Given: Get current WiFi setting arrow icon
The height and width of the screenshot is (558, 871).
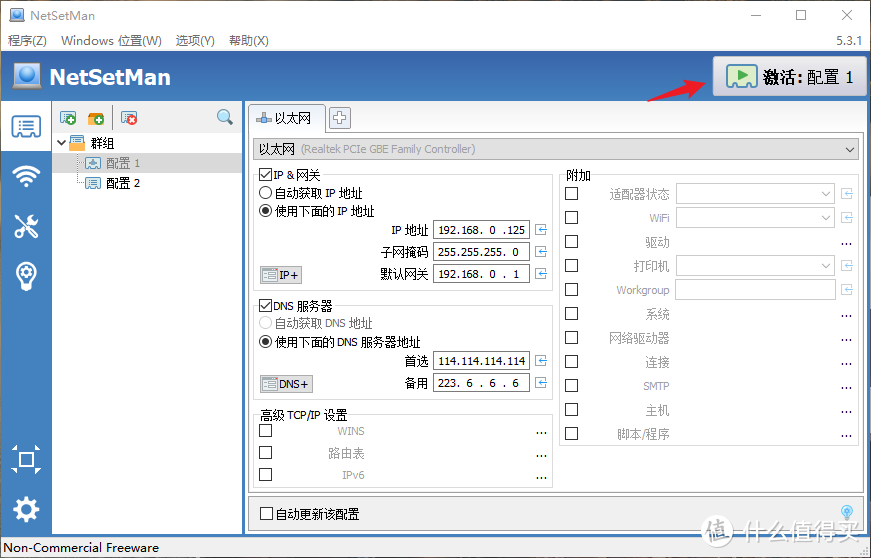Looking at the screenshot, I should coord(847,218).
